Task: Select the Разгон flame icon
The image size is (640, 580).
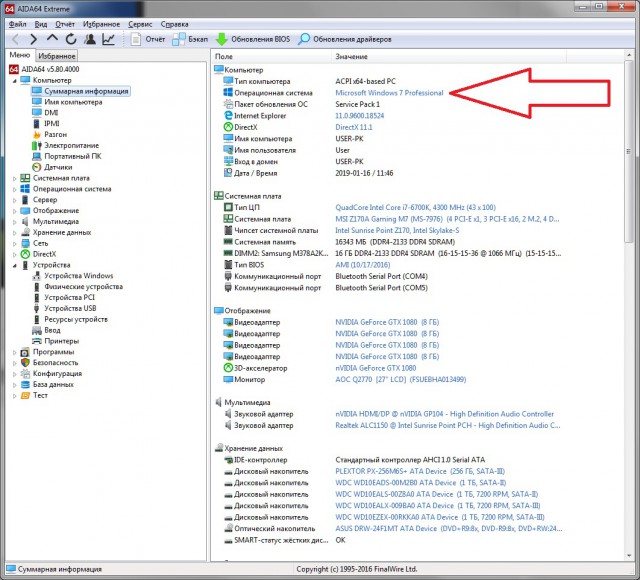Action: click(x=37, y=134)
